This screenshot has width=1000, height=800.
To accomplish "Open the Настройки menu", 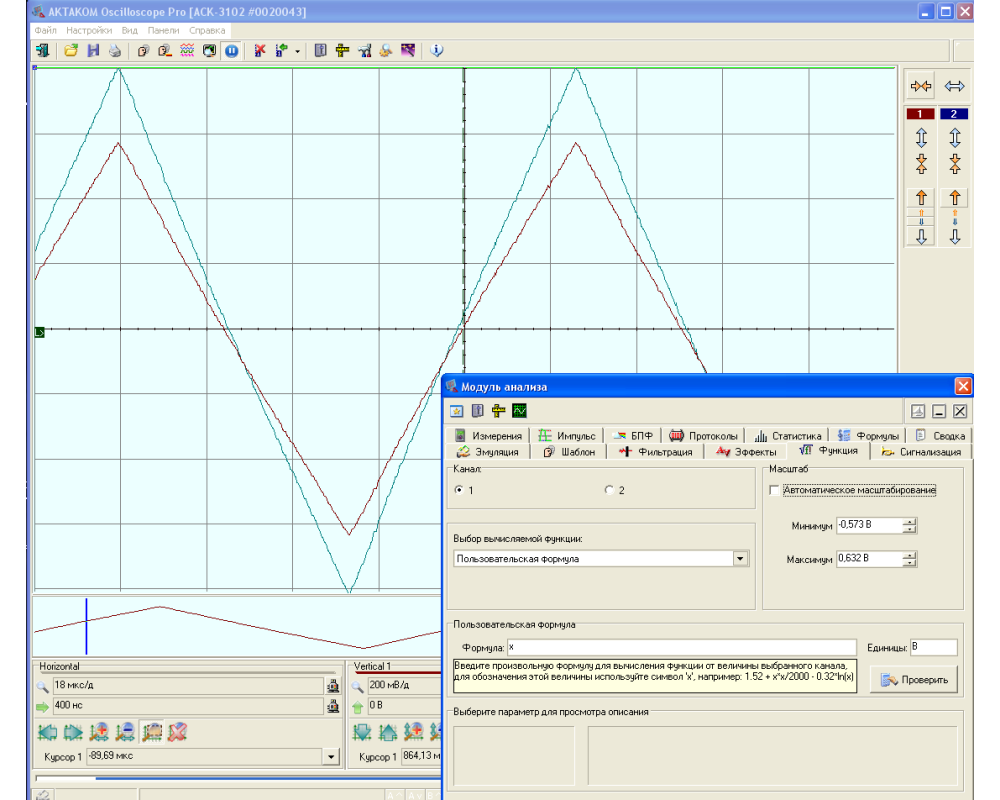I will coord(88,30).
